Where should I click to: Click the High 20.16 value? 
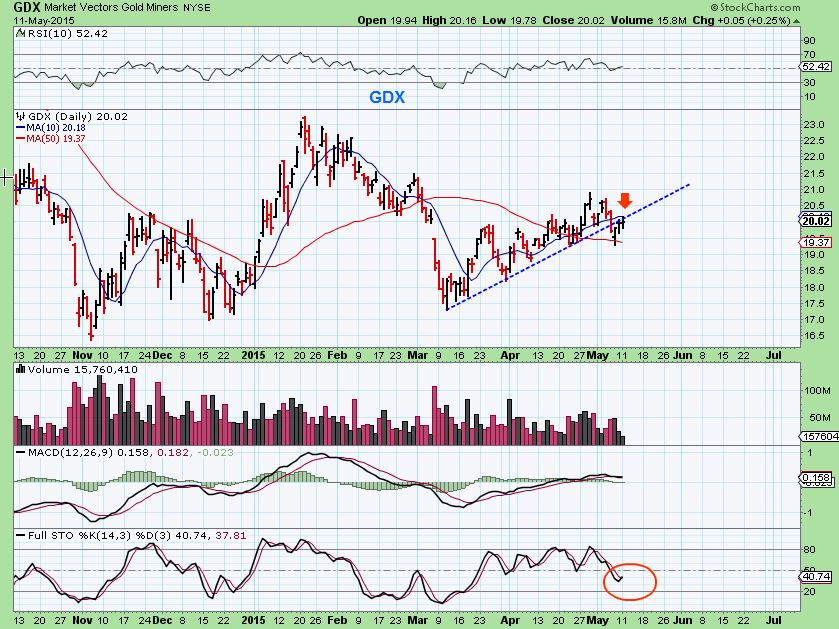[449, 20]
